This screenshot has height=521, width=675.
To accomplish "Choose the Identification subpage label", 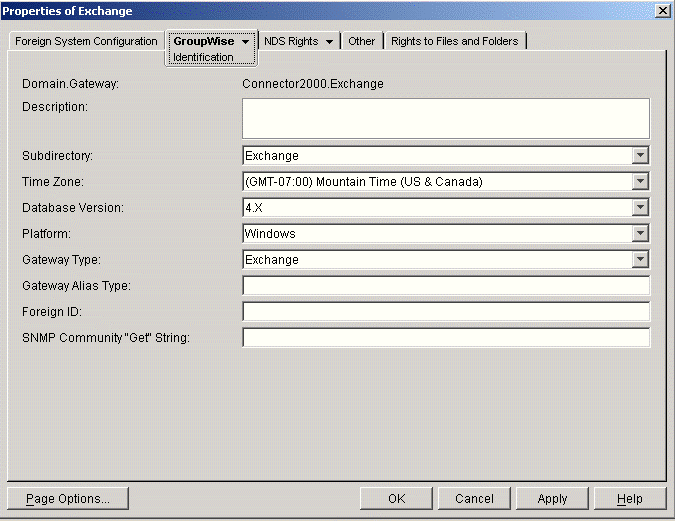I will [x=203, y=57].
